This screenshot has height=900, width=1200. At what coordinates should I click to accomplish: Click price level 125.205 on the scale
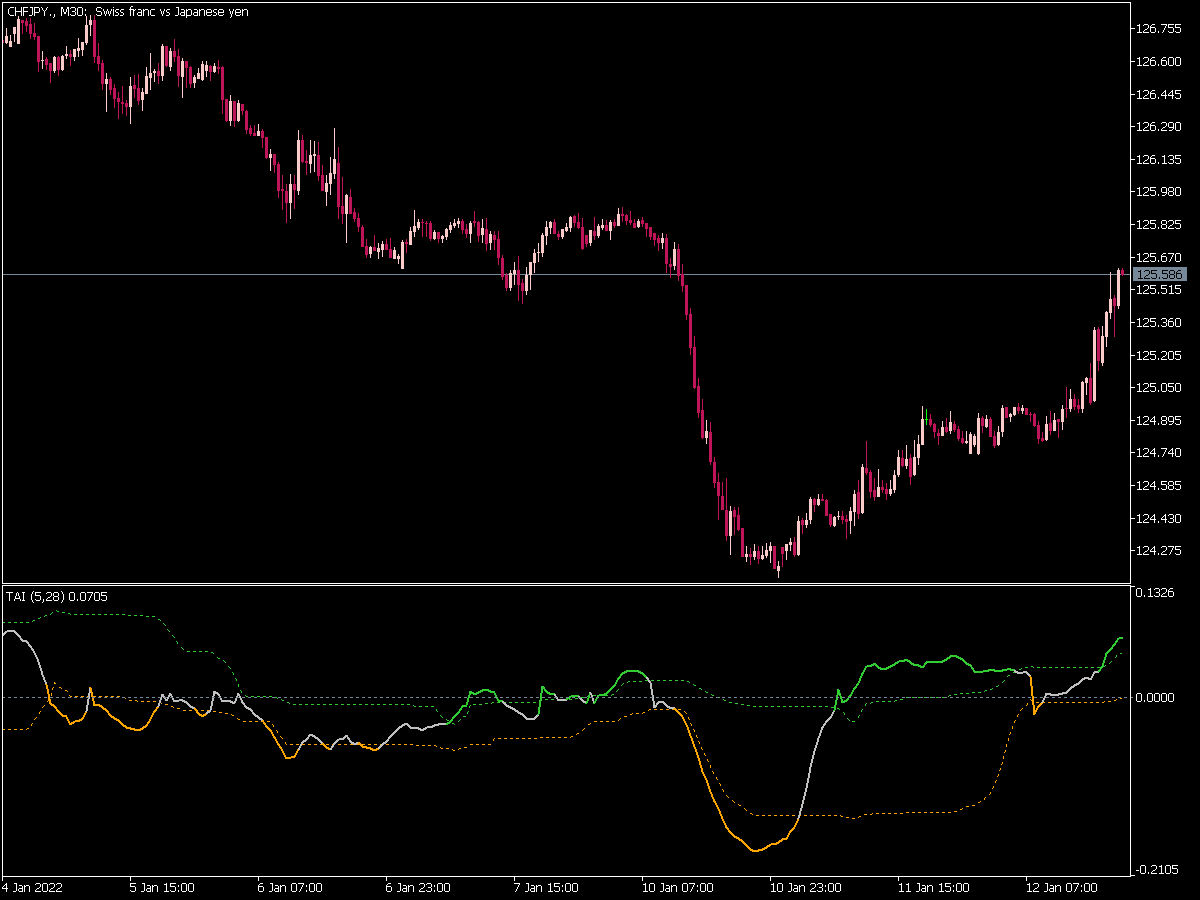1160,356
